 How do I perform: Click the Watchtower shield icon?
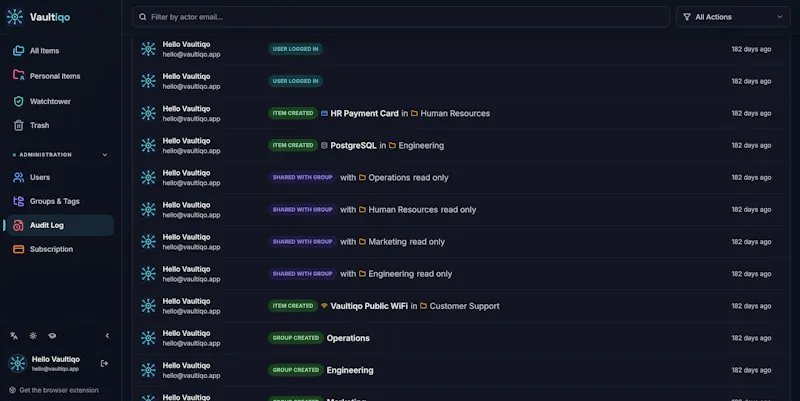(18, 101)
